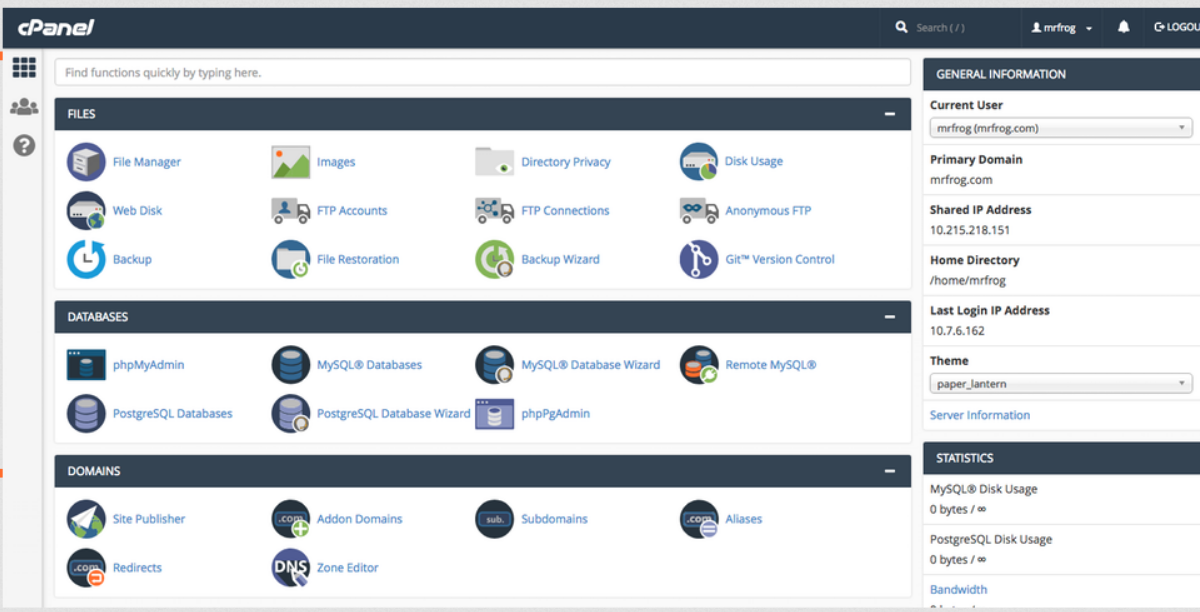The width and height of the screenshot is (1200, 612).
Task: Click the Git Version Control link
Action: click(x=780, y=260)
